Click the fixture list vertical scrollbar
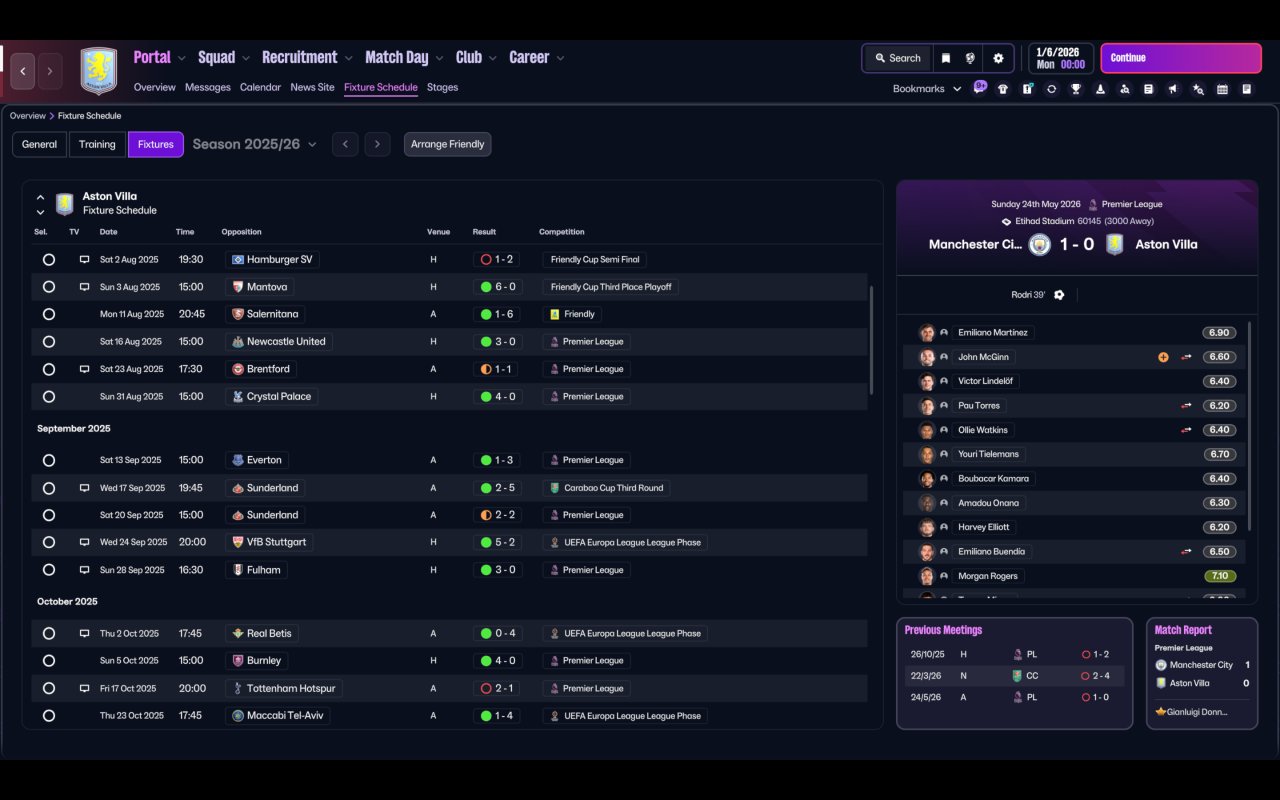 (x=872, y=340)
